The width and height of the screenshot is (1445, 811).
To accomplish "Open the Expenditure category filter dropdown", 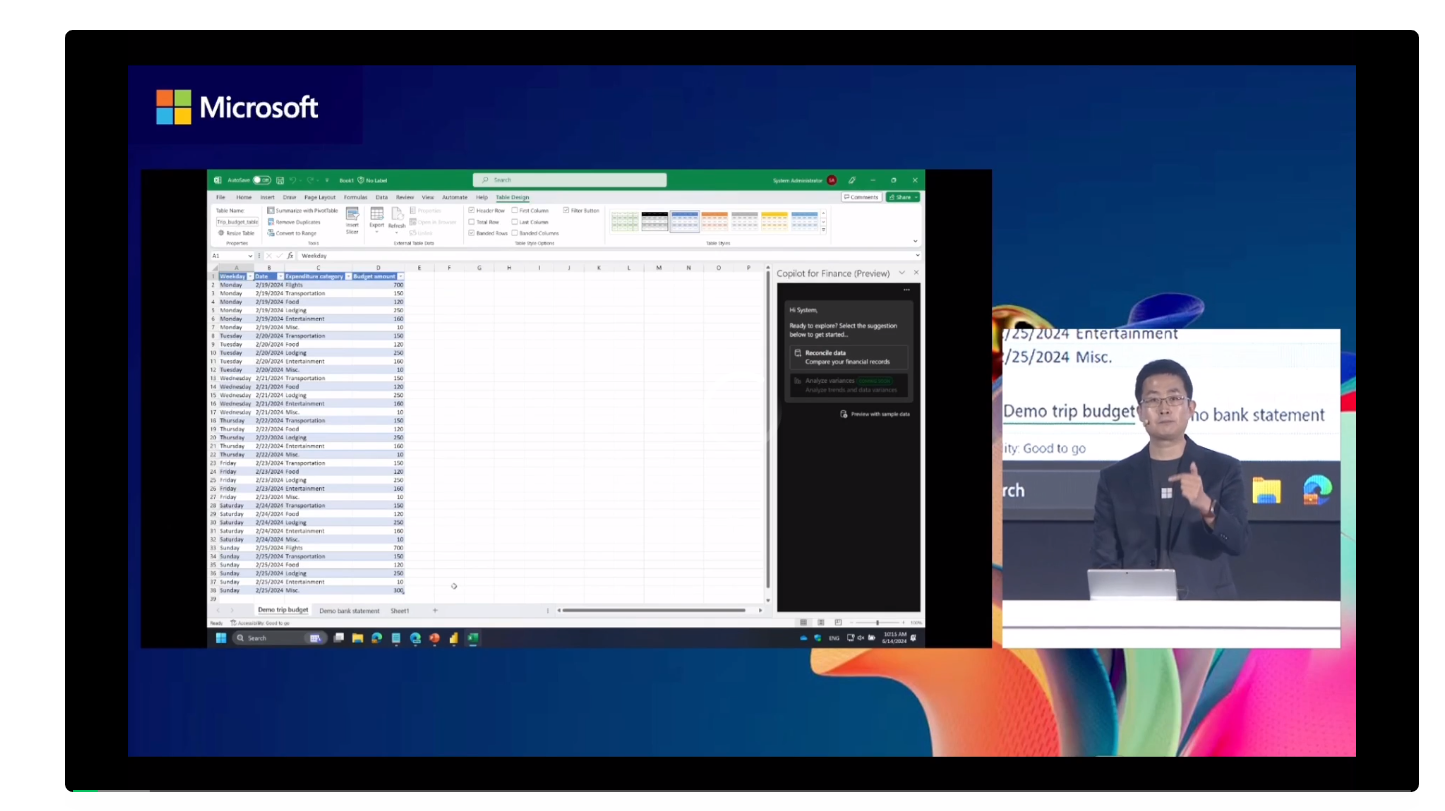I will click(x=348, y=276).
